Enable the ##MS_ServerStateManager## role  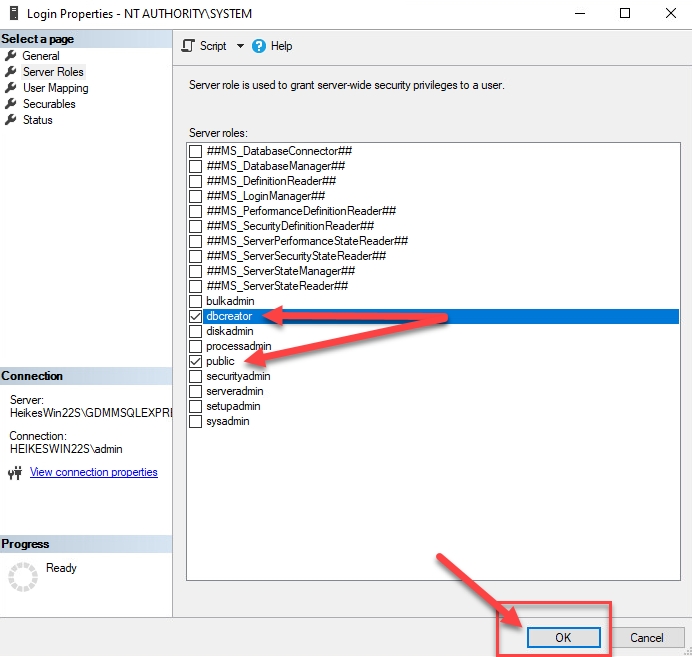[x=196, y=271]
